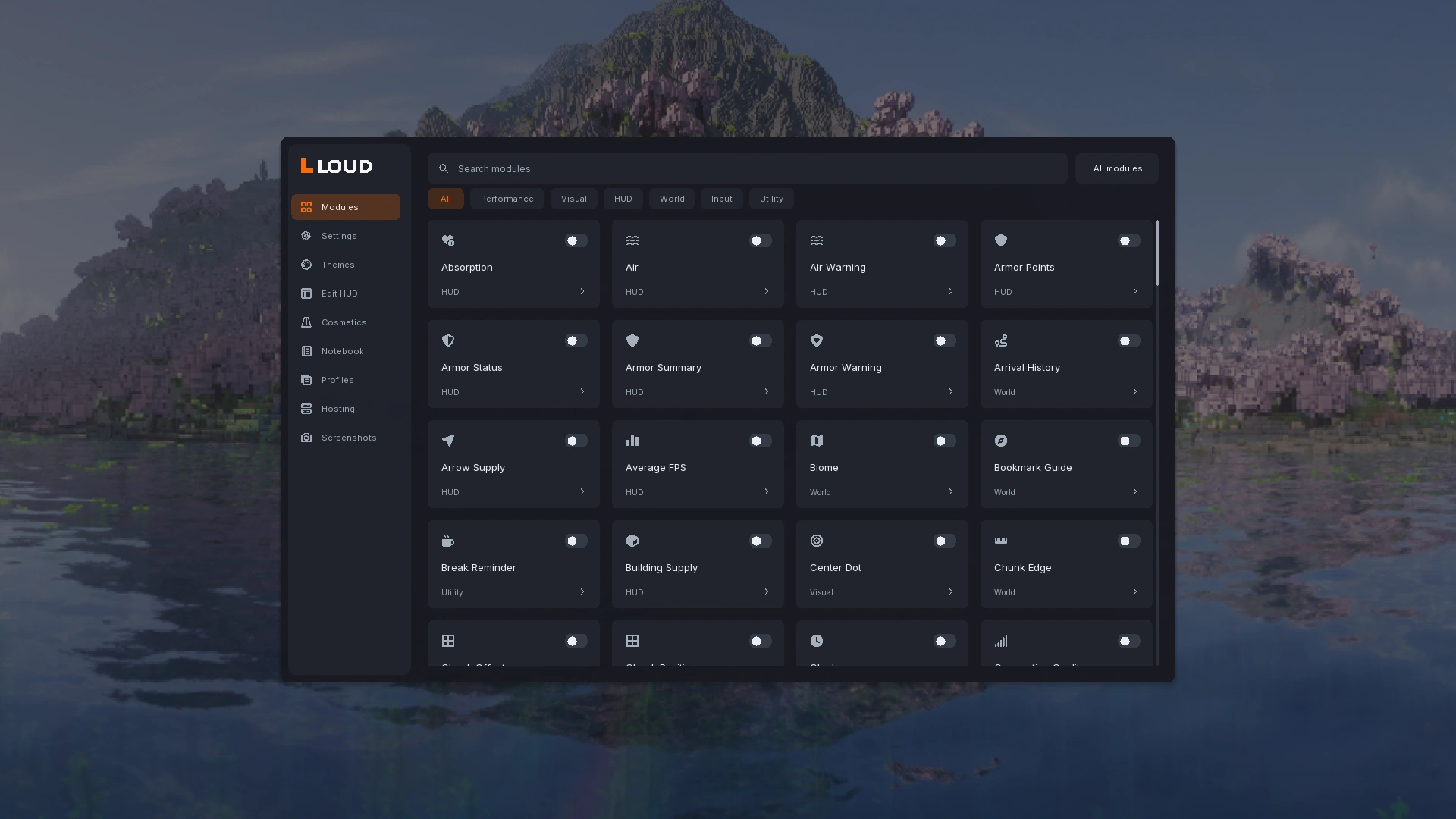
Task: Open Biome module chevron
Action: click(951, 491)
